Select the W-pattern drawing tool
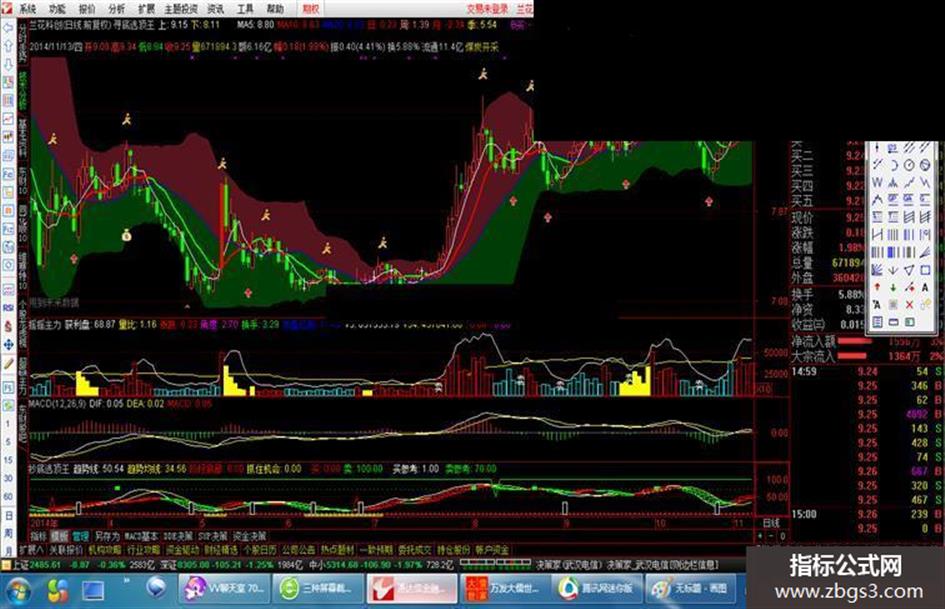 pos(877,182)
